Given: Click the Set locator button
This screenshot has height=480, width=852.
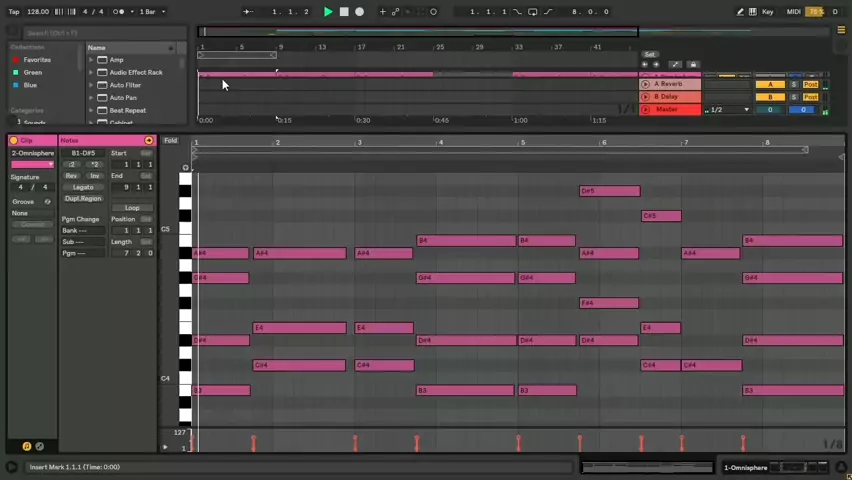Looking at the screenshot, I should click(650, 54).
